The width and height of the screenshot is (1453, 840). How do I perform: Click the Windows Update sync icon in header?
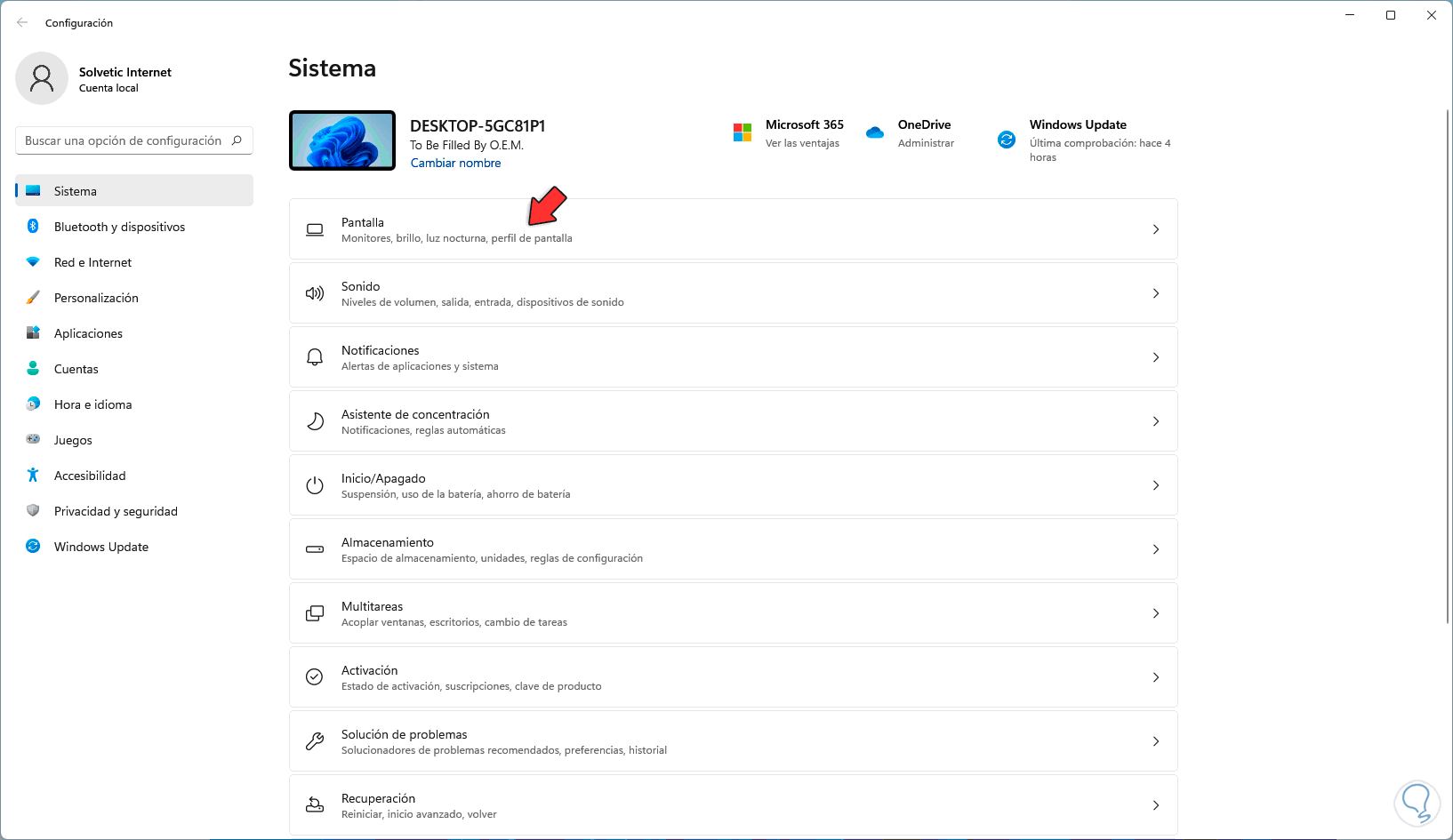(1007, 140)
